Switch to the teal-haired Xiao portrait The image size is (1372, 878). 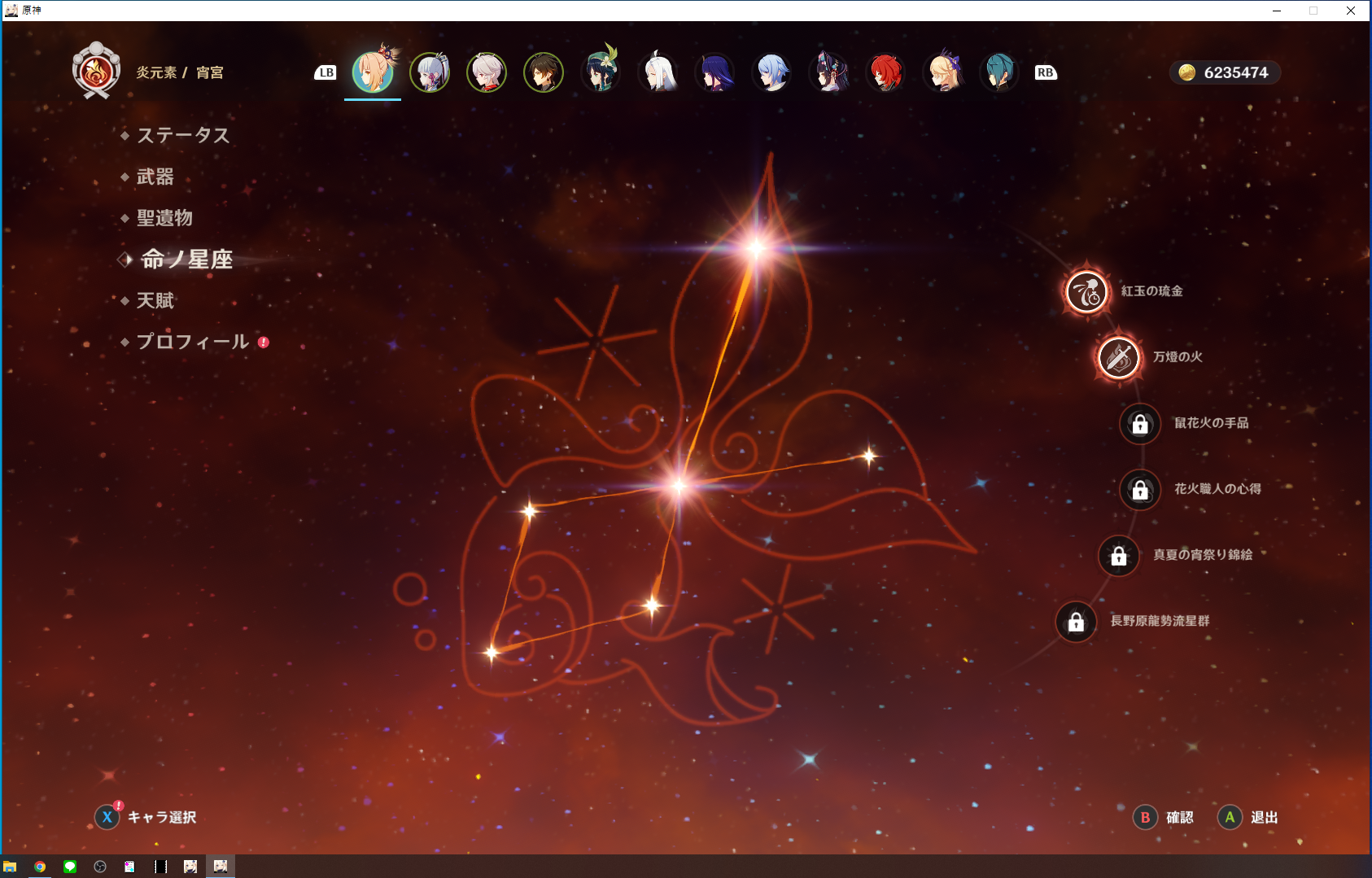(999, 72)
